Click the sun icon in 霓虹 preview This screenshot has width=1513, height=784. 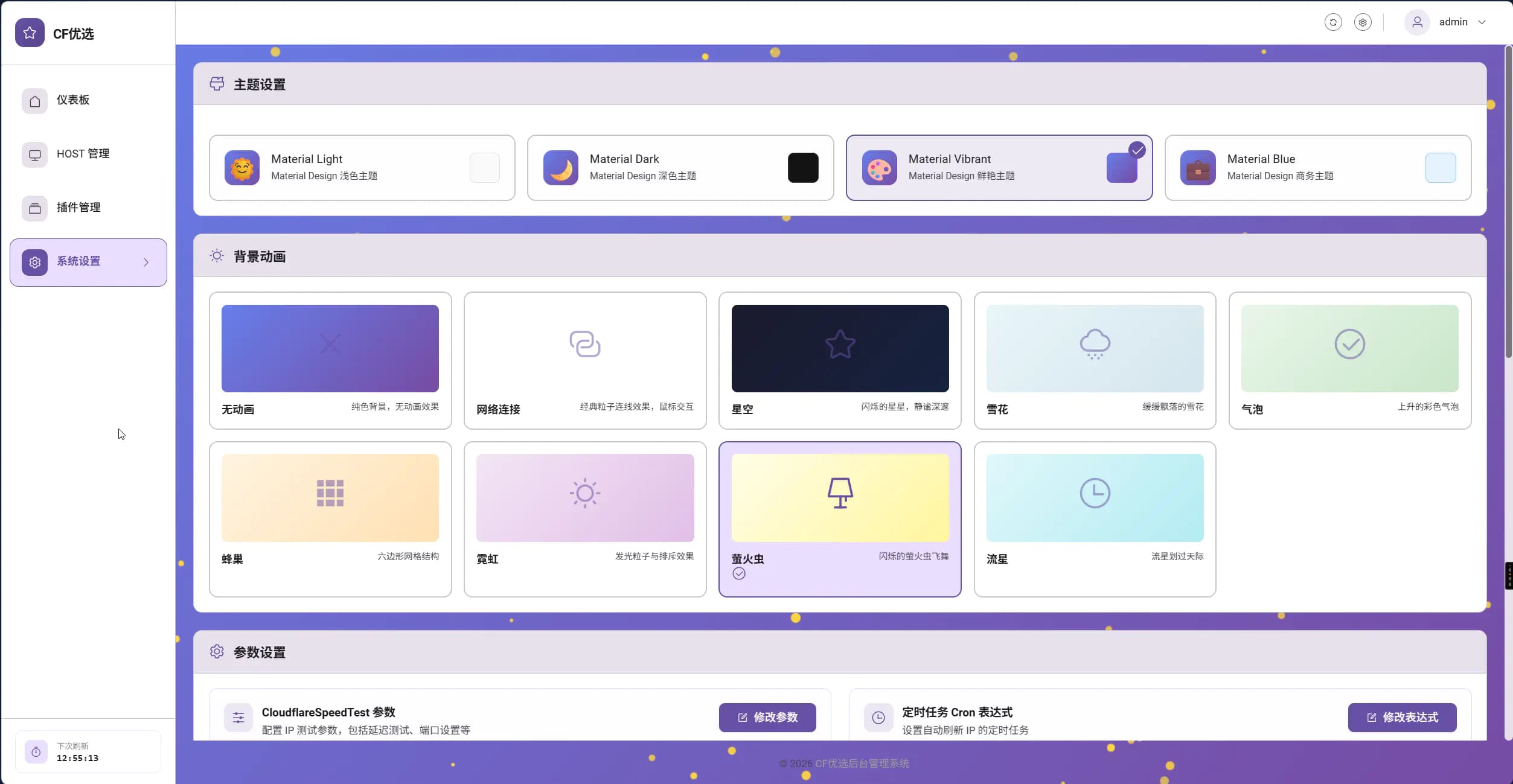[585, 493]
